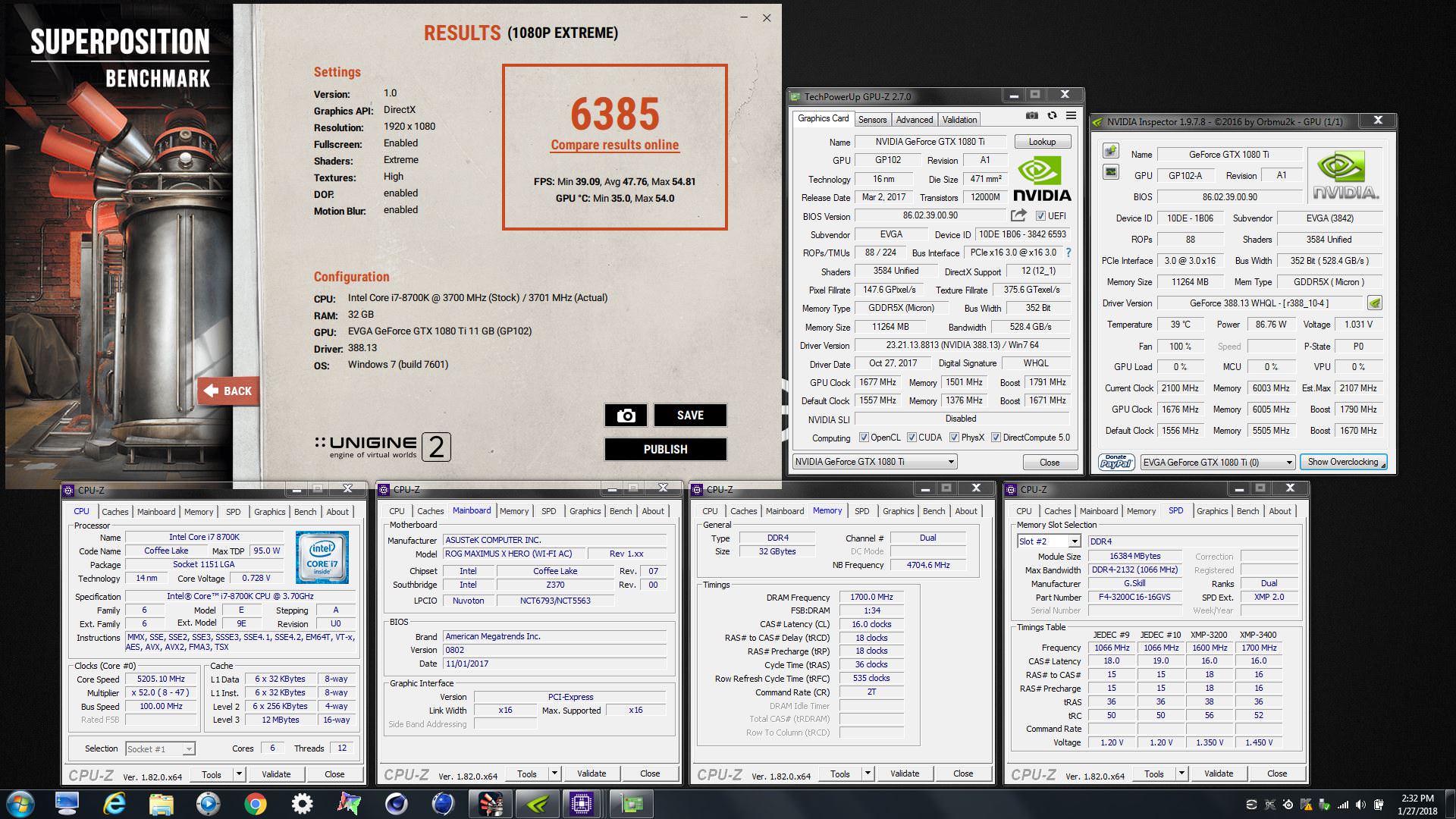Toggle the OpenCL checkbox in GPU-Z
The width and height of the screenshot is (1456, 819).
(864, 438)
